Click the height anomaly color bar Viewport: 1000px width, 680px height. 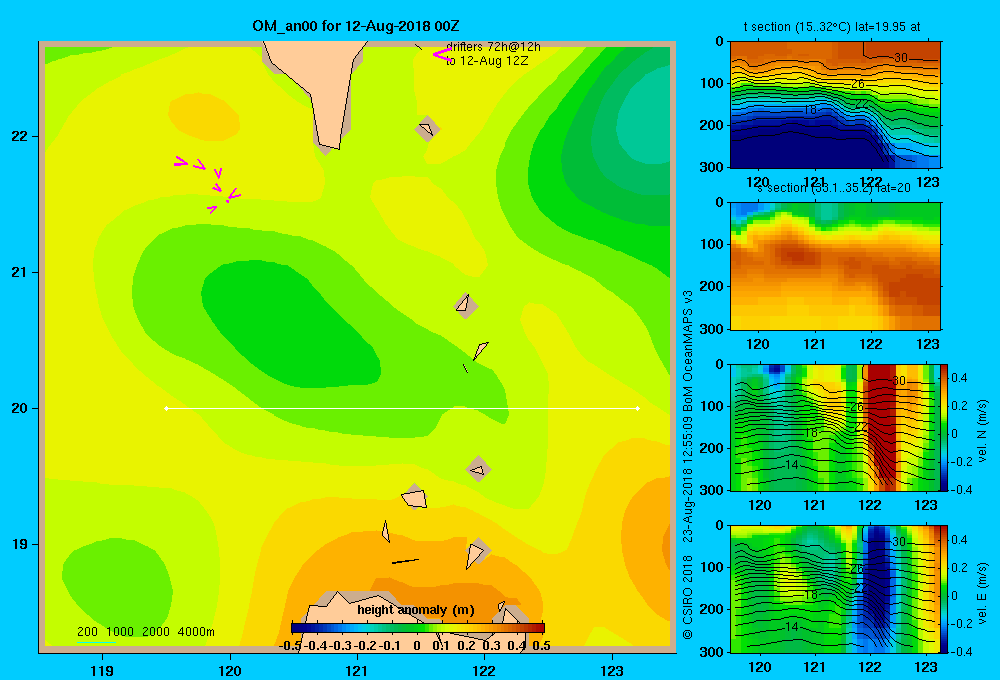(418, 628)
